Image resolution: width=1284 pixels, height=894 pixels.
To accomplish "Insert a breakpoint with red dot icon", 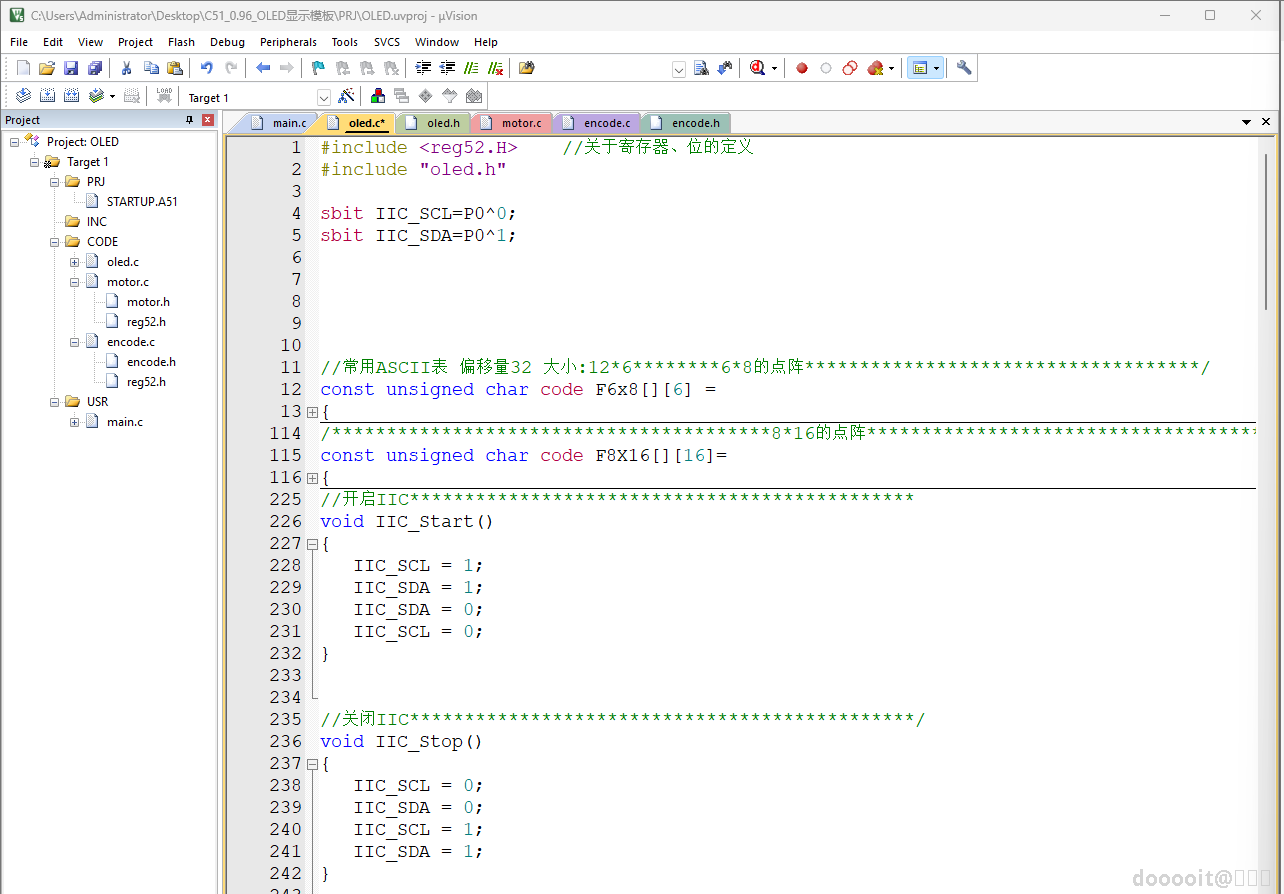I will pos(801,68).
